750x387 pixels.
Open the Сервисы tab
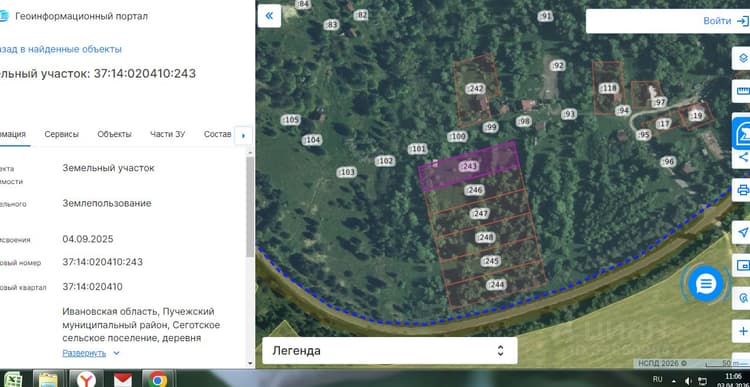point(62,134)
